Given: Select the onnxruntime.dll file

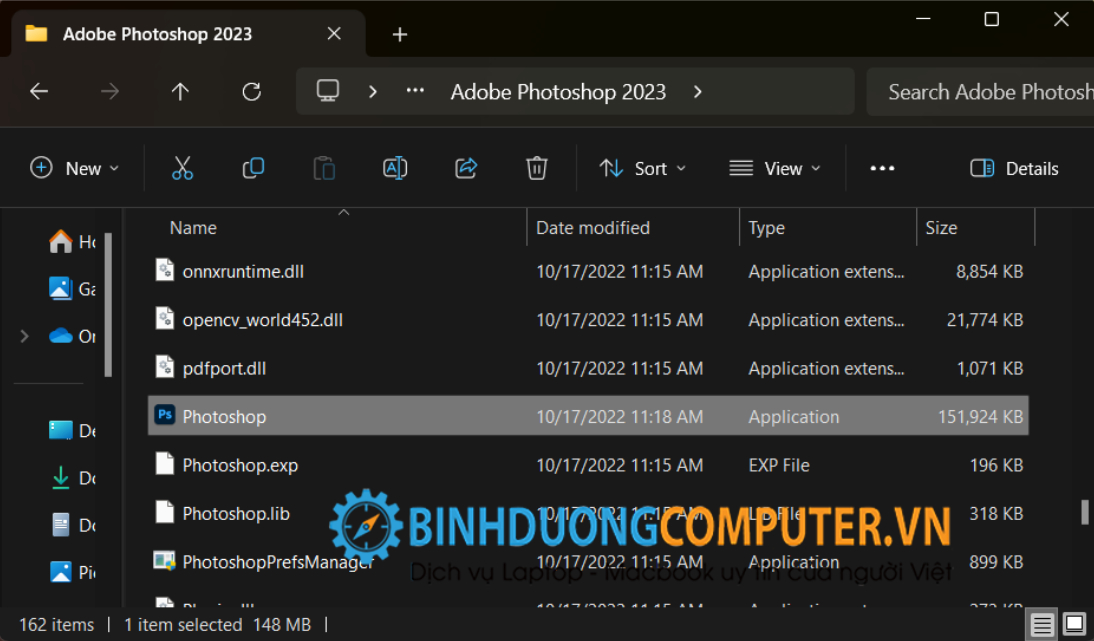Looking at the screenshot, I should coord(588,271).
